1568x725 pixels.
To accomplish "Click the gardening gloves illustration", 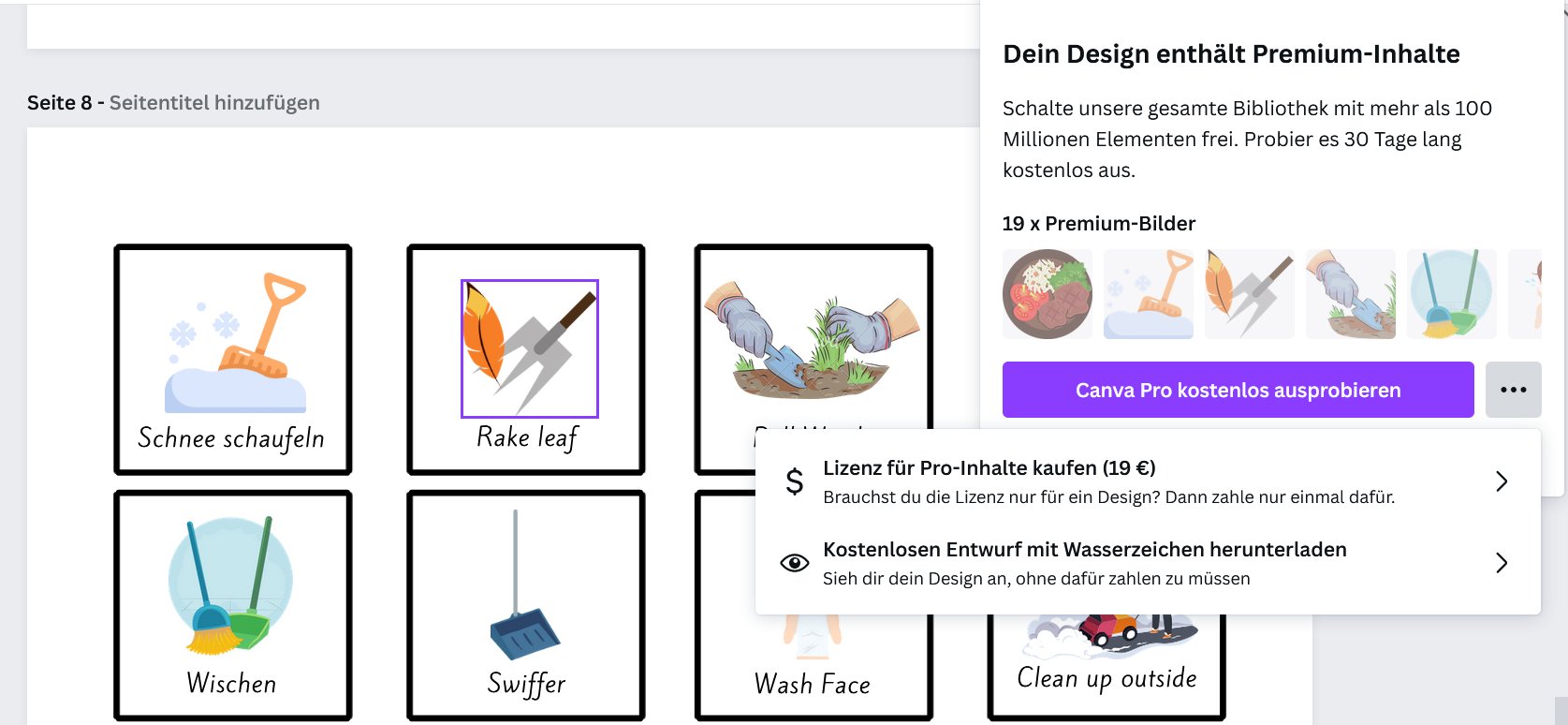I will coord(811,344).
